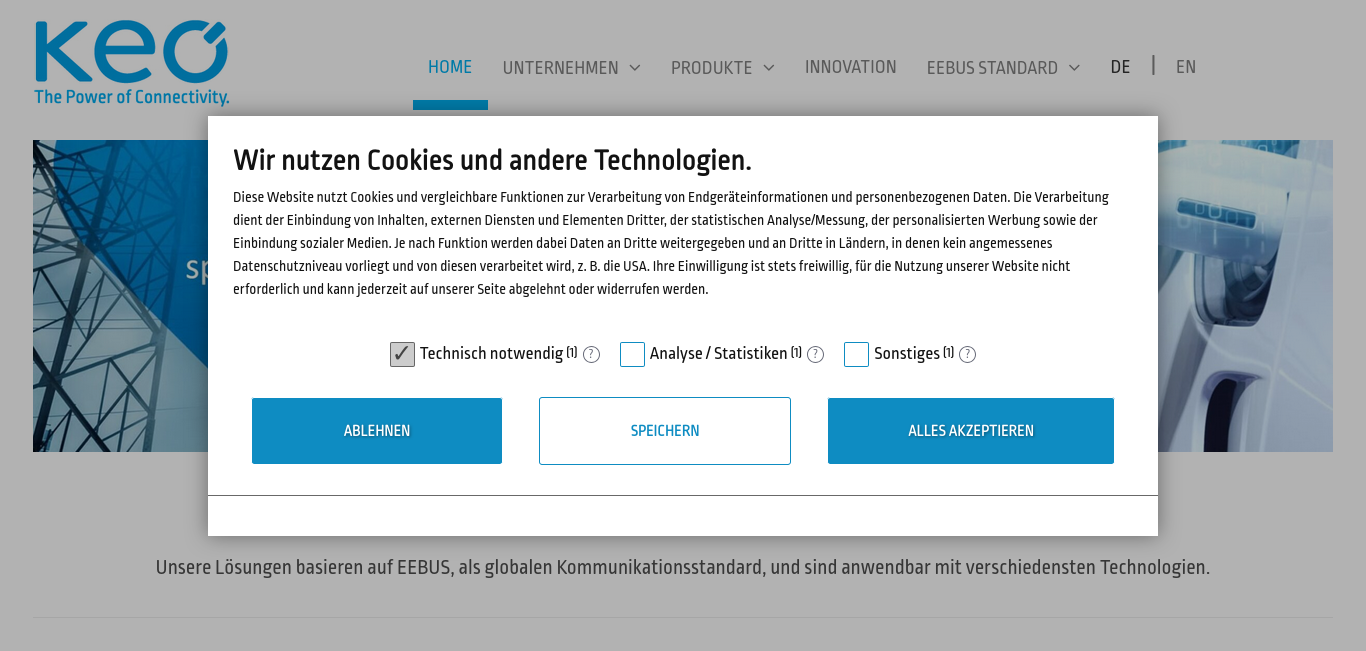The width and height of the screenshot is (1366, 651).
Task: Open help icon beside Technisch notwendig
Action: click(x=591, y=354)
